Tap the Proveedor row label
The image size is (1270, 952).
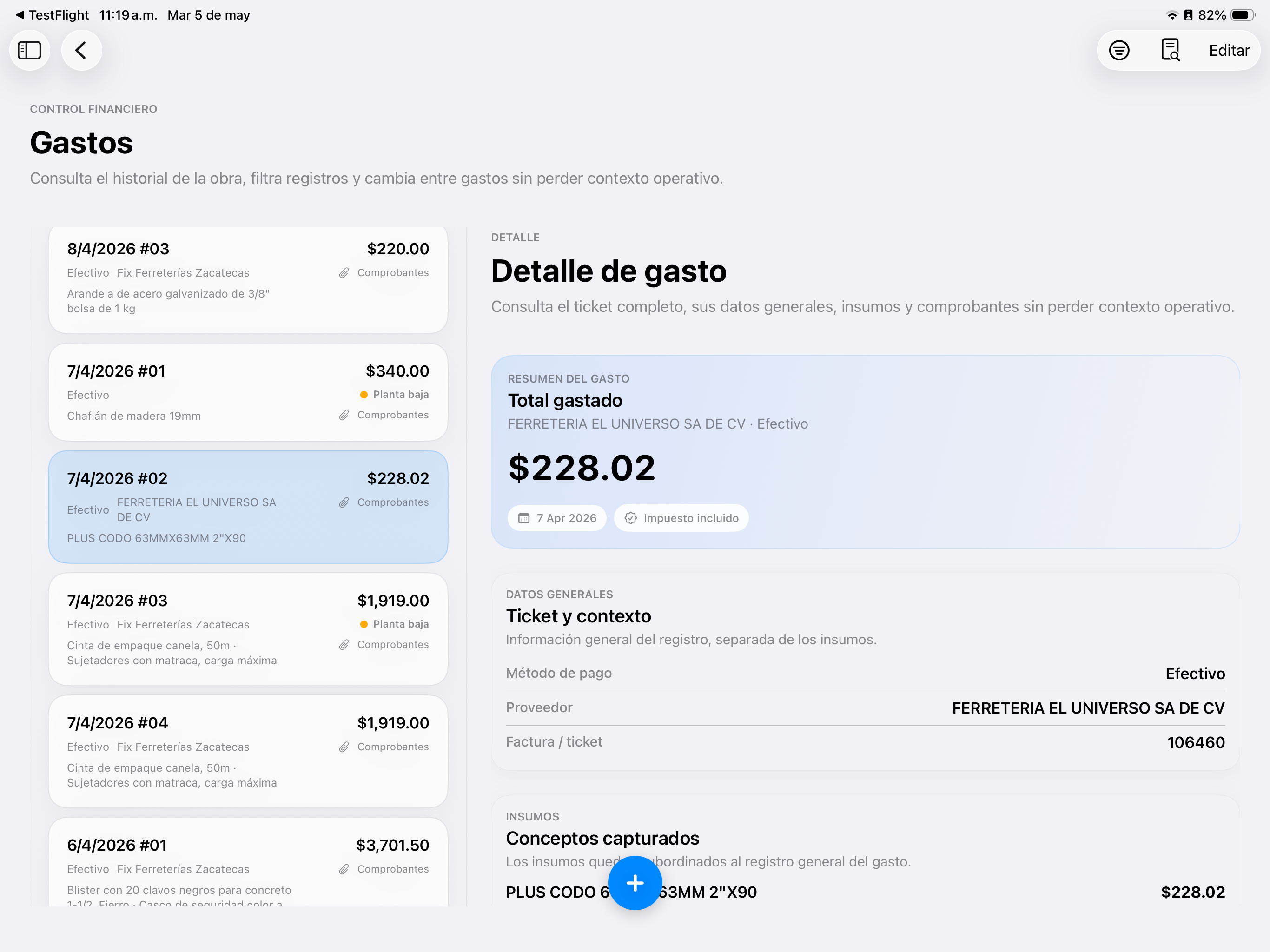pyautogui.click(x=539, y=707)
